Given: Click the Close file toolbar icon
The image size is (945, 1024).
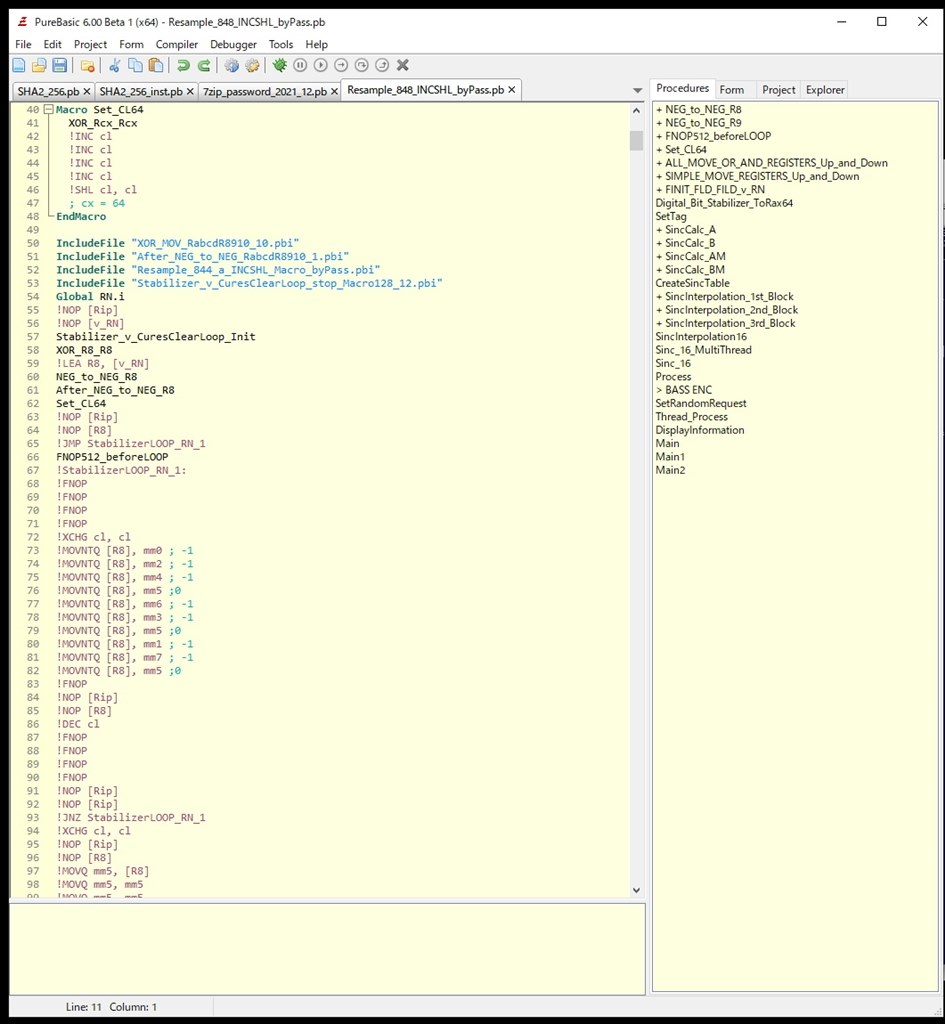Looking at the screenshot, I should 88,65.
